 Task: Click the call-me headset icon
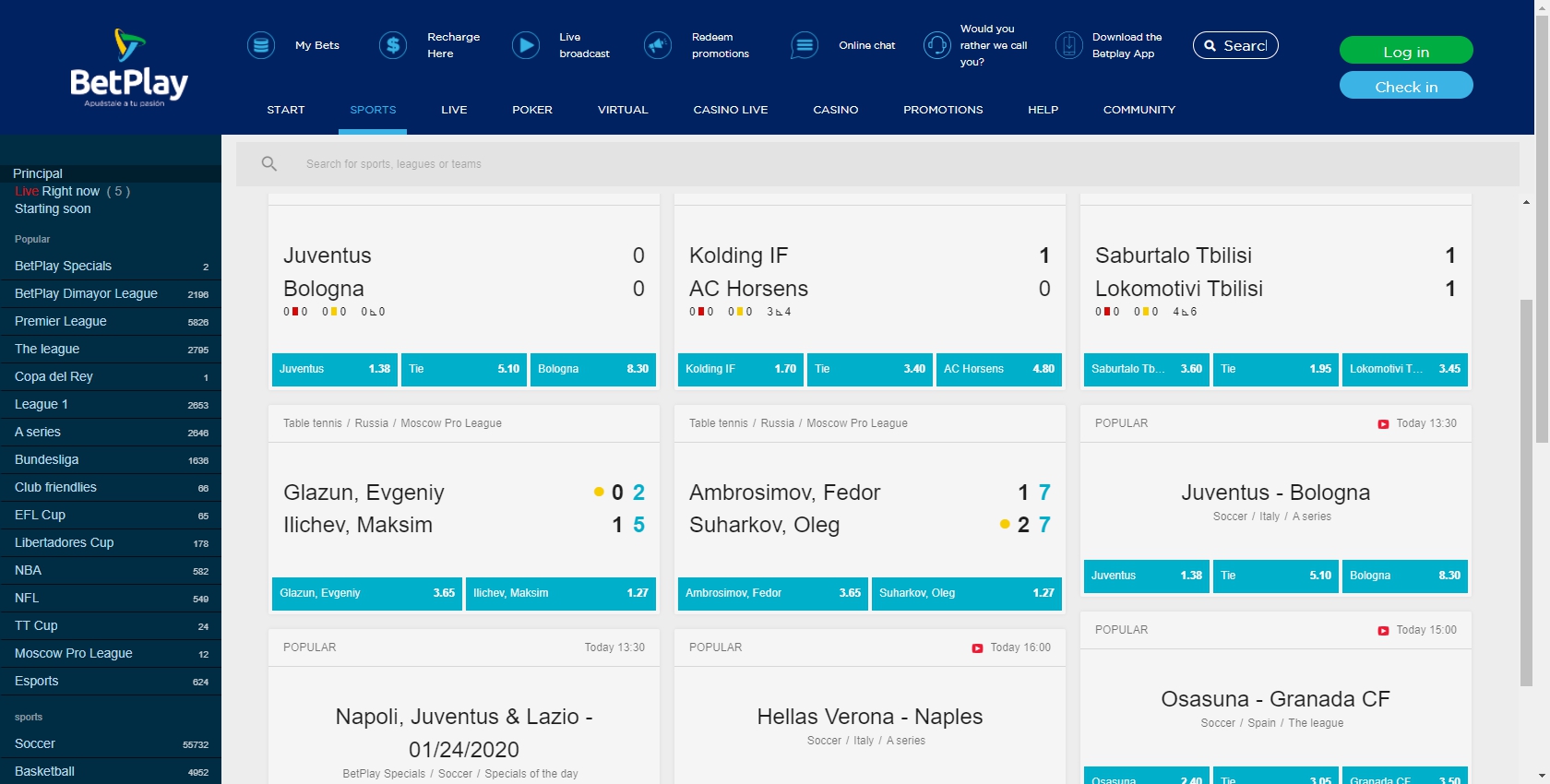pyautogui.click(x=937, y=44)
